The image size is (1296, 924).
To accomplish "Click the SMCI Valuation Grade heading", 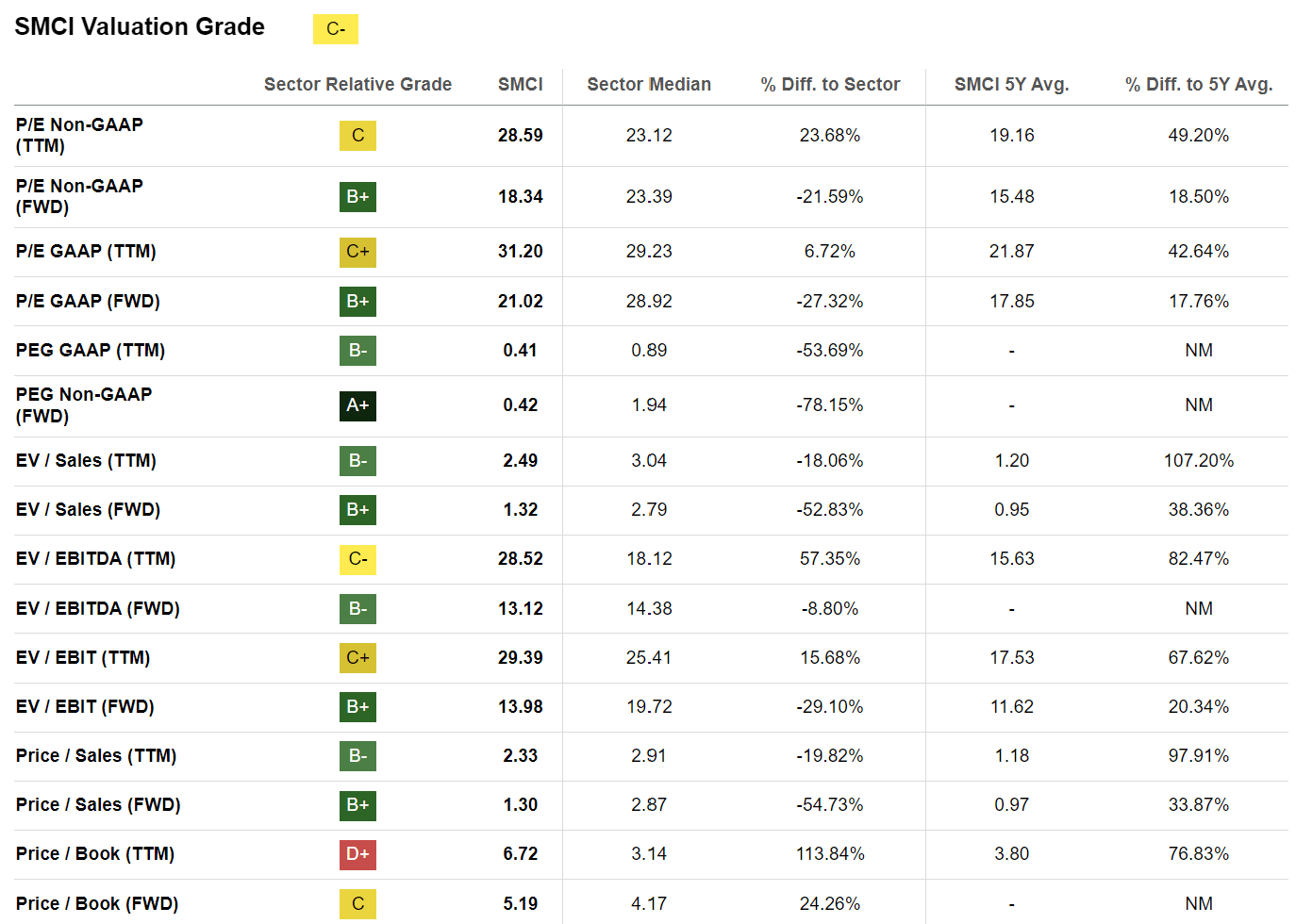I will pos(140,26).
